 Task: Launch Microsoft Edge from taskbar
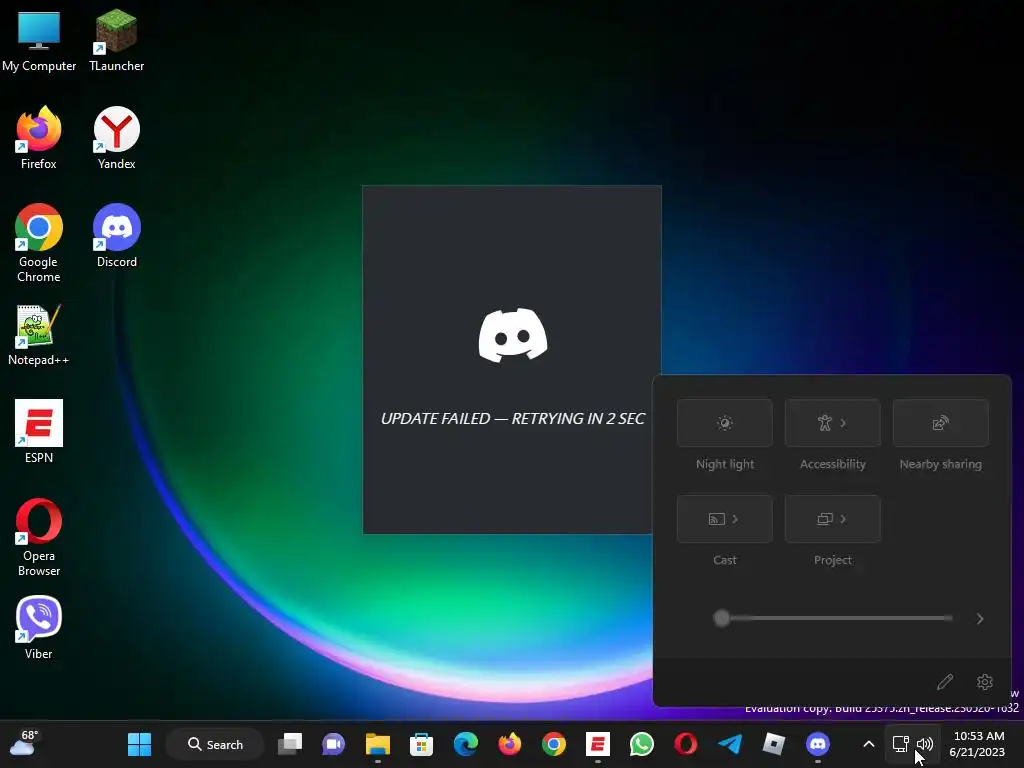(466, 744)
